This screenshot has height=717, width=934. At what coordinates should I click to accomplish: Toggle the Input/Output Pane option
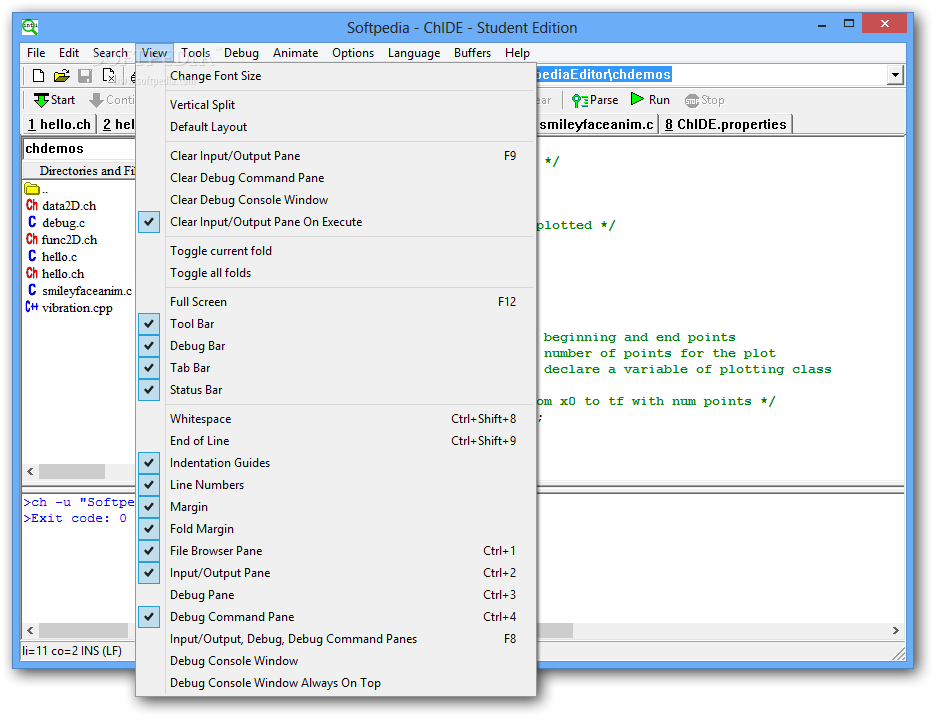coord(336,573)
